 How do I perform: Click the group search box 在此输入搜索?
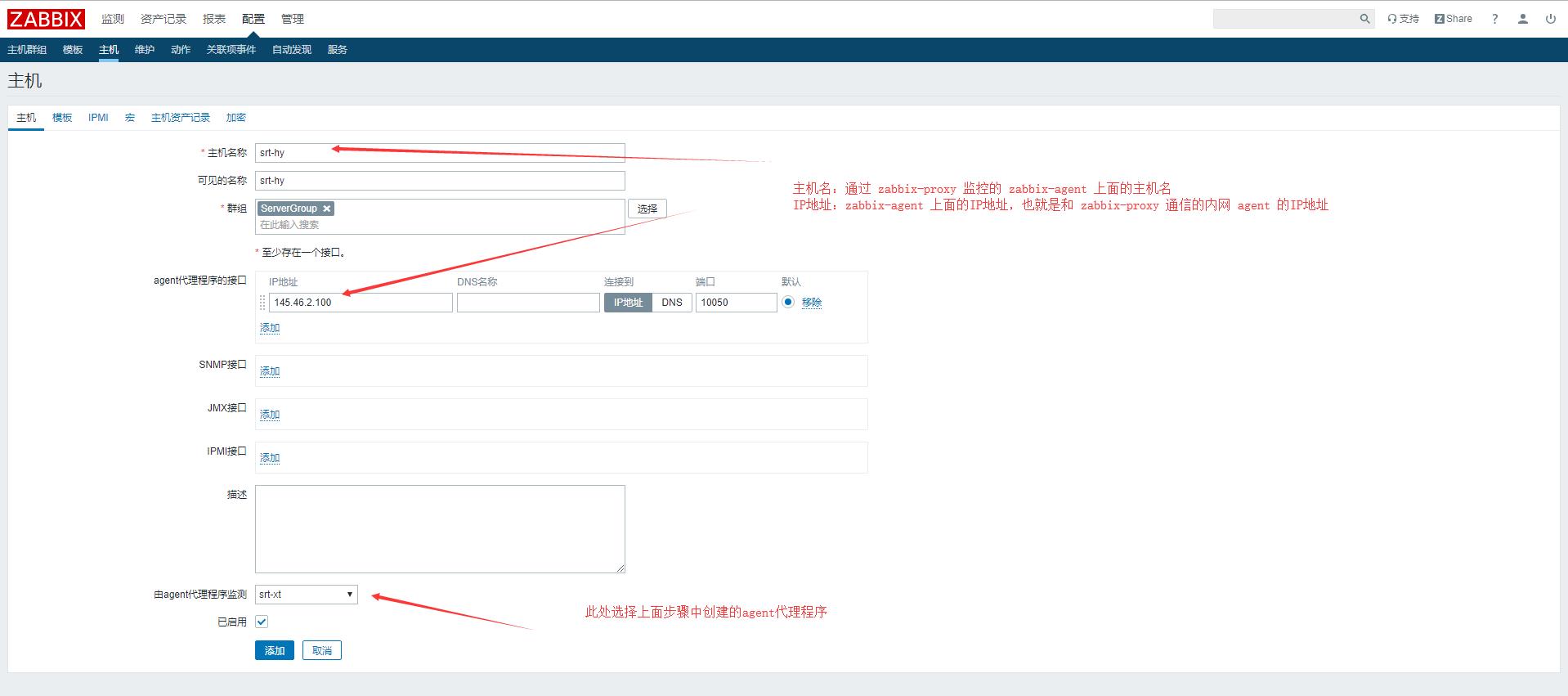[440, 225]
